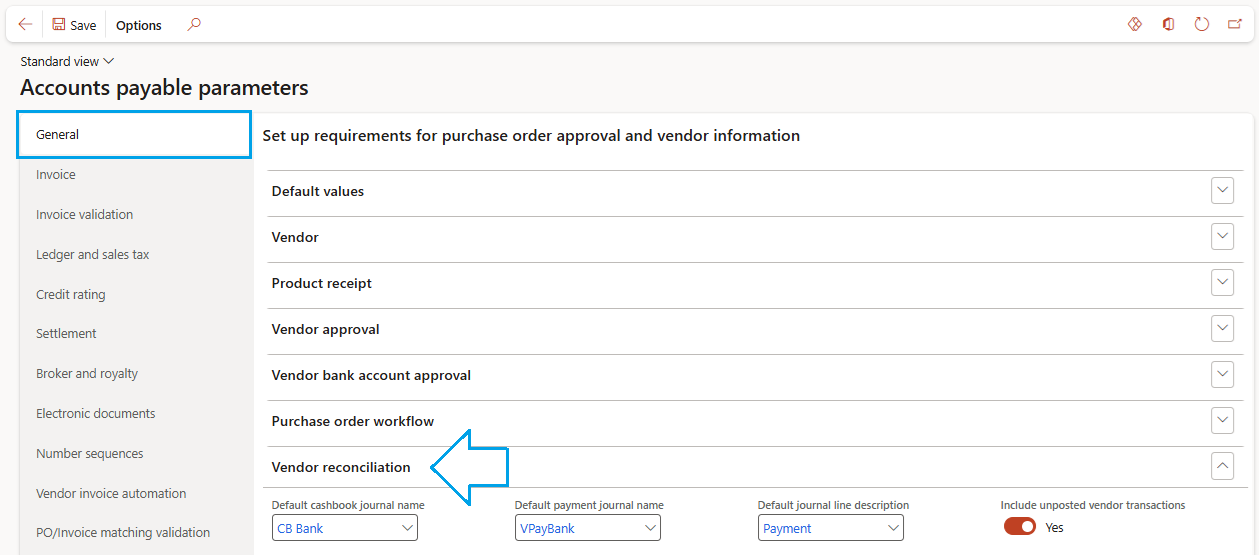Open the Standard view selector

pos(67,61)
